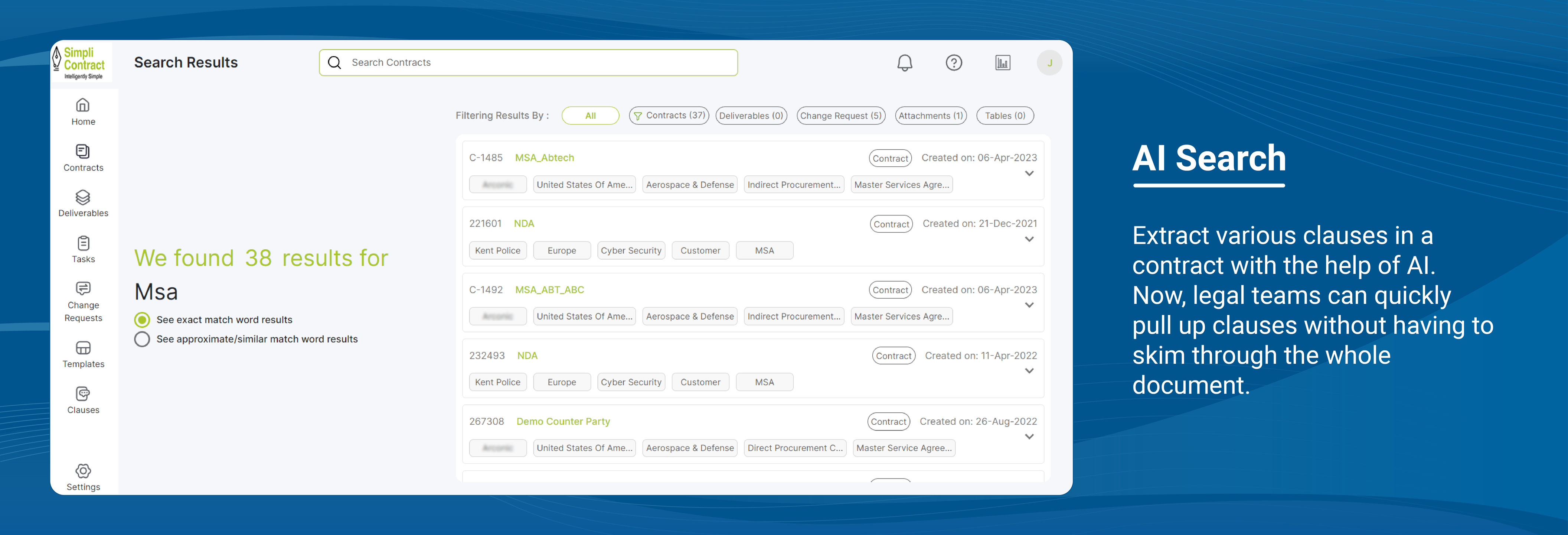Expand the 221601 NDA result row
Image resolution: width=1568 pixels, height=535 pixels.
coord(1029,240)
